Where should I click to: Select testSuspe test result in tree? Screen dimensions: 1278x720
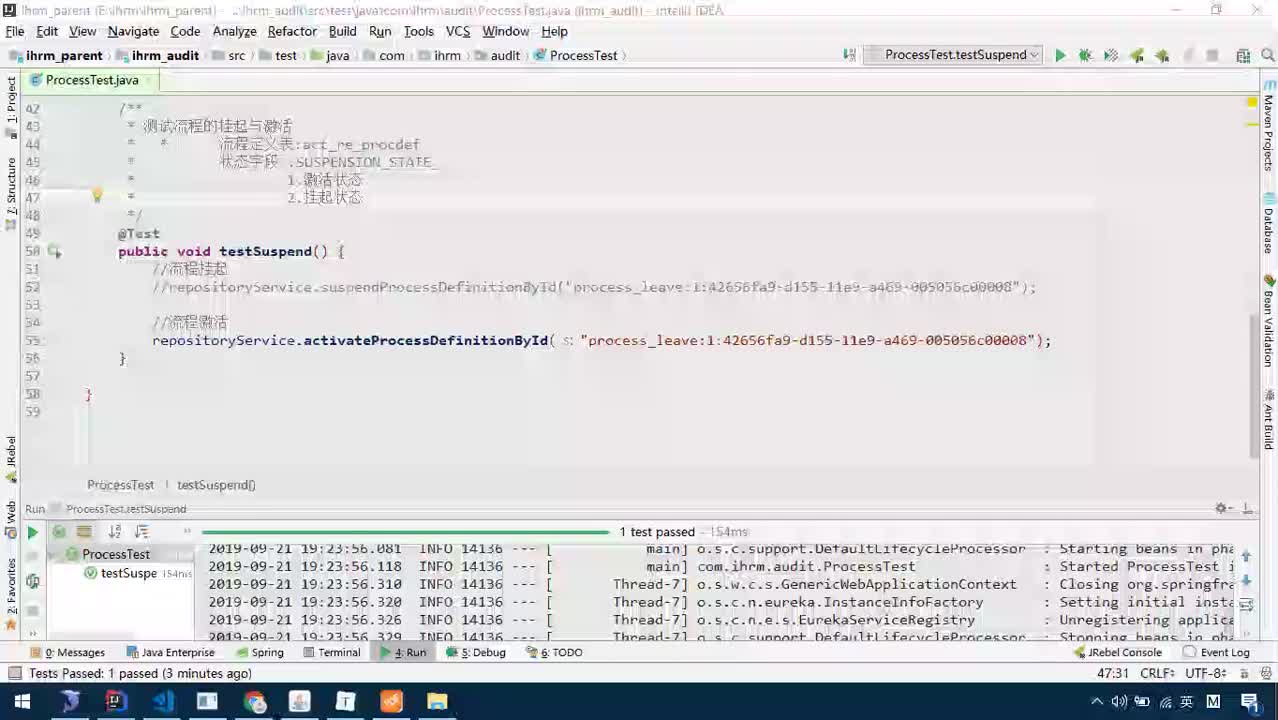129,573
